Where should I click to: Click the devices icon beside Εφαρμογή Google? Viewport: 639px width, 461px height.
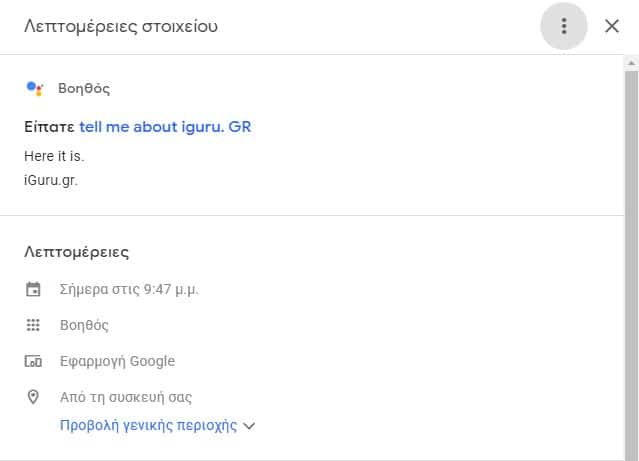click(33, 361)
